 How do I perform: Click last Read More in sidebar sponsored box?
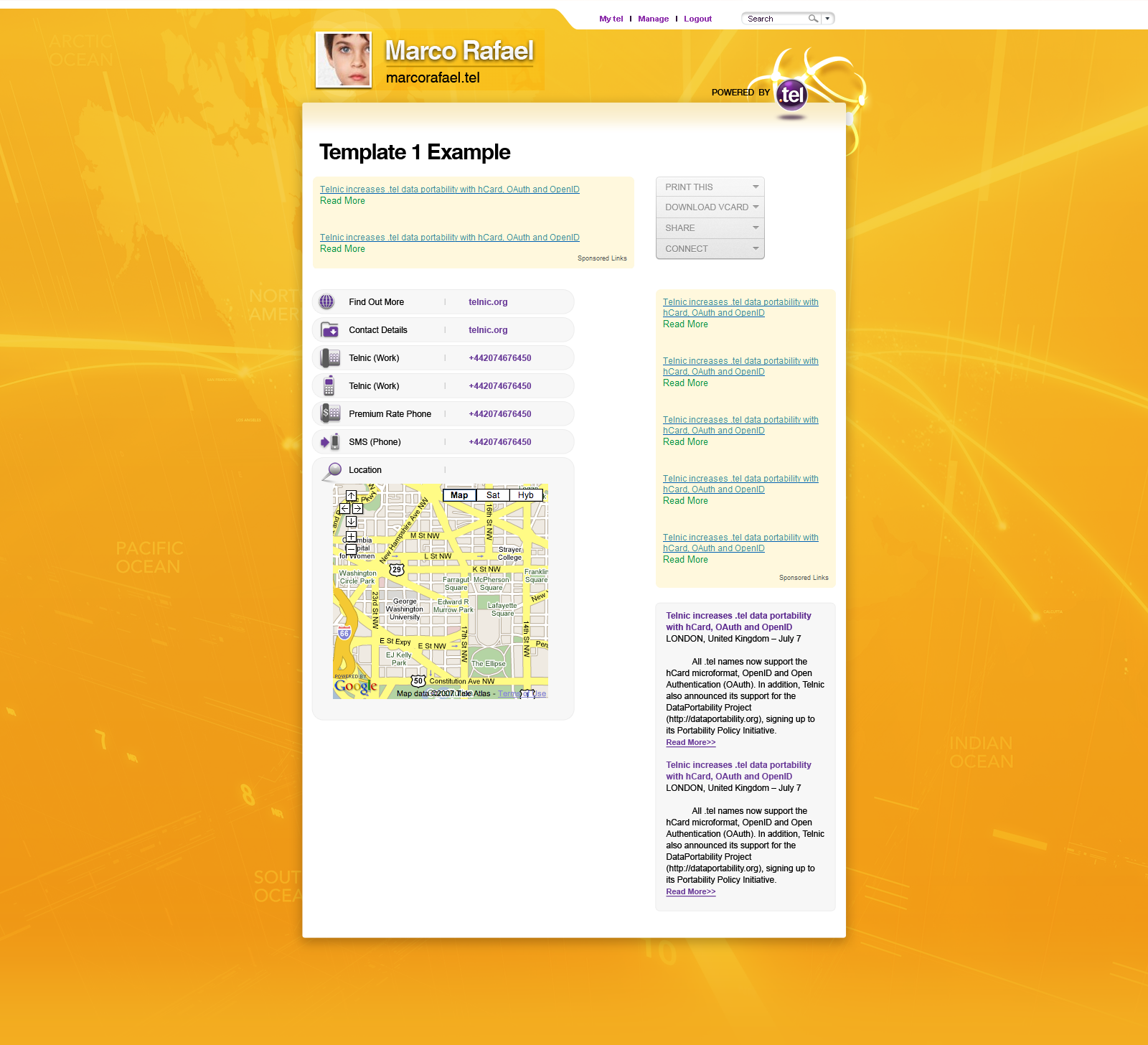click(x=685, y=560)
